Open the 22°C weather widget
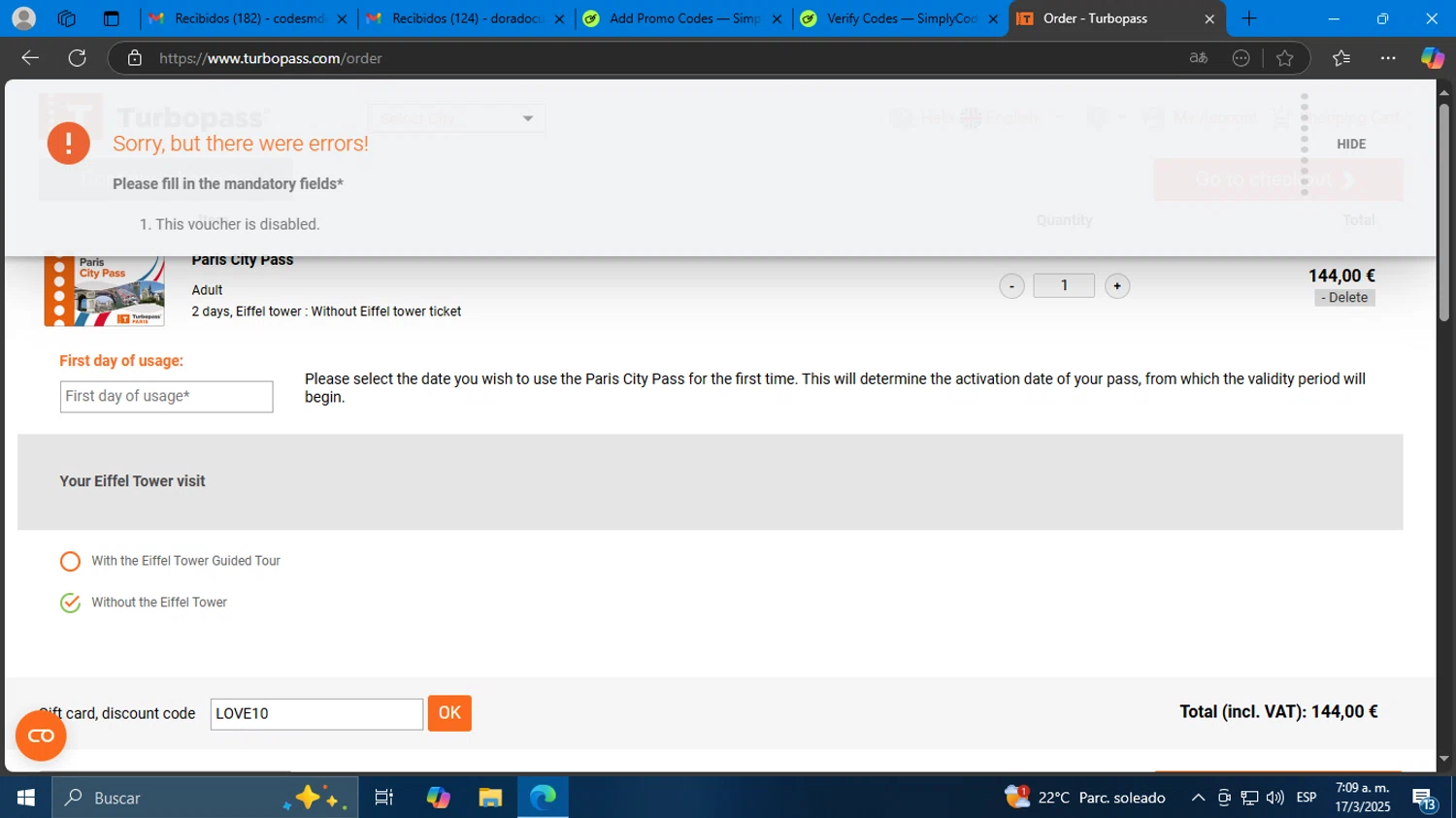1456x818 pixels. (1085, 798)
